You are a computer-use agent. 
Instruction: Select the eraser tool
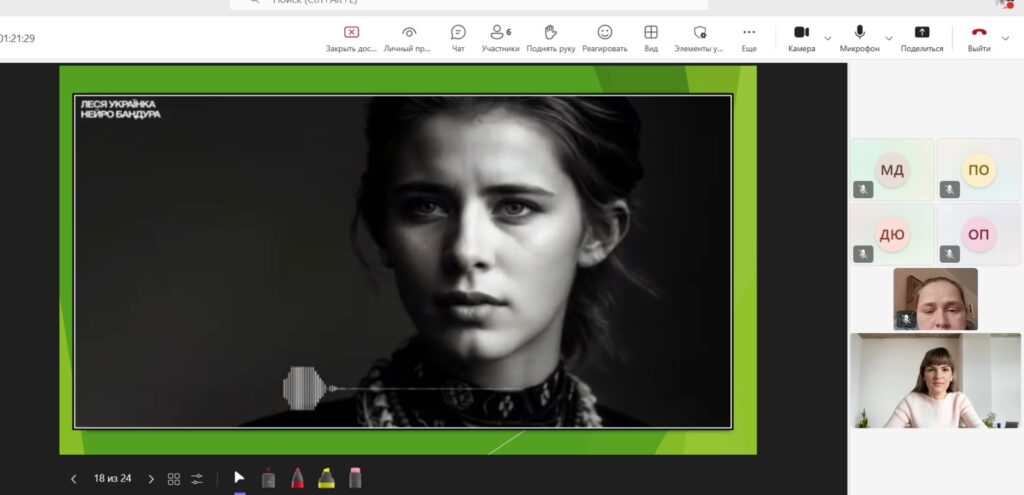(354, 478)
